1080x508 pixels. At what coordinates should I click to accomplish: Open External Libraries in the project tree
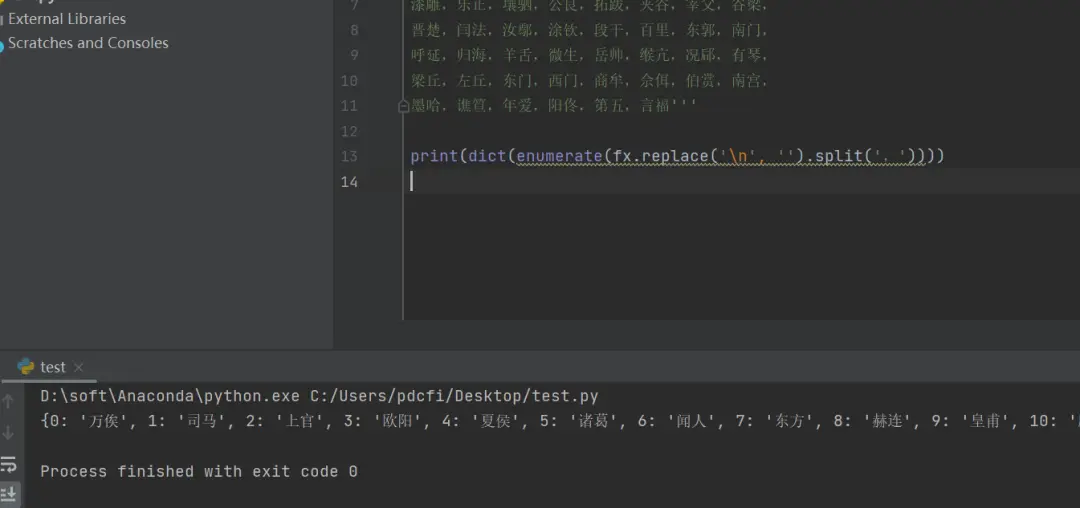[67, 19]
